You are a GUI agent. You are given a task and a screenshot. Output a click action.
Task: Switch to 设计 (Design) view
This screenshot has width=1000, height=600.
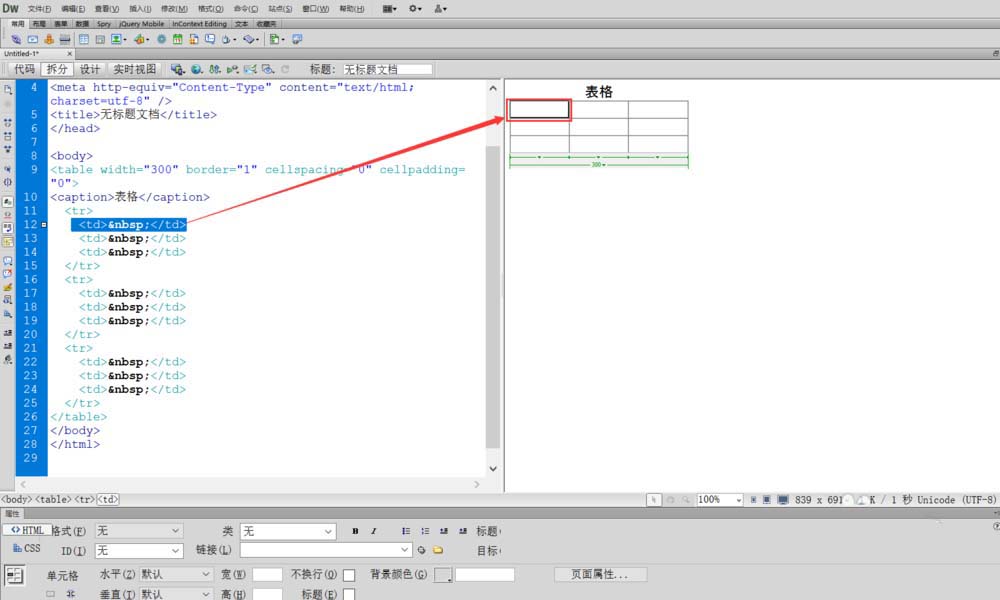pyautogui.click(x=90, y=69)
